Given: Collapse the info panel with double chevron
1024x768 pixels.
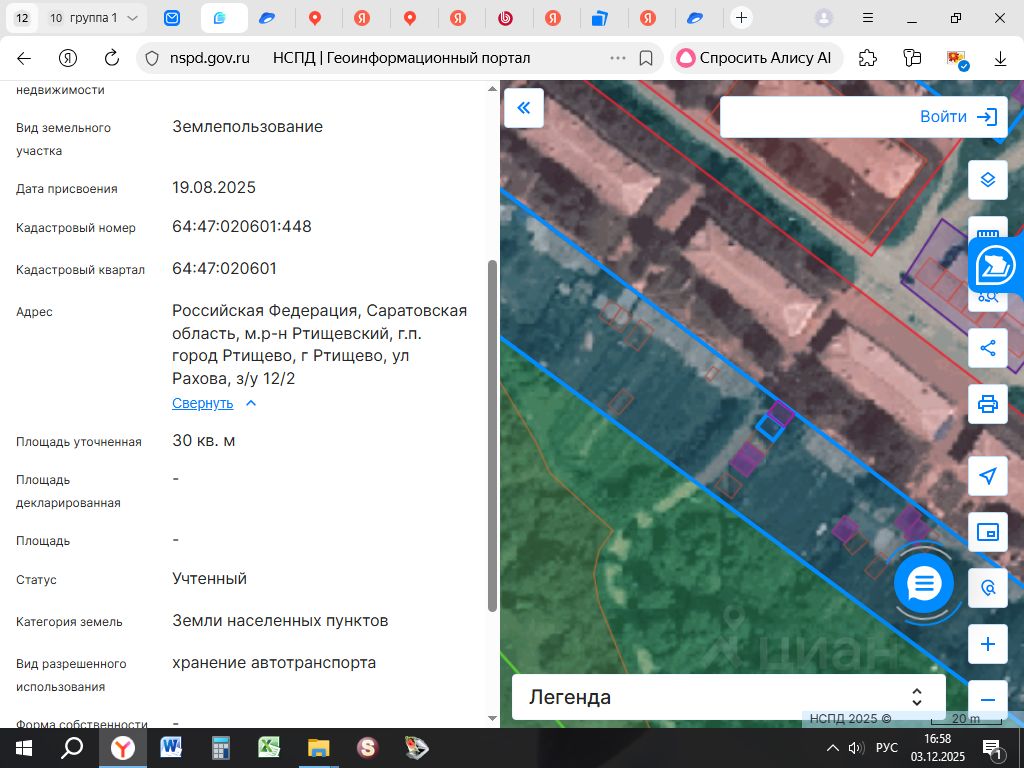Looking at the screenshot, I should tap(524, 108).
